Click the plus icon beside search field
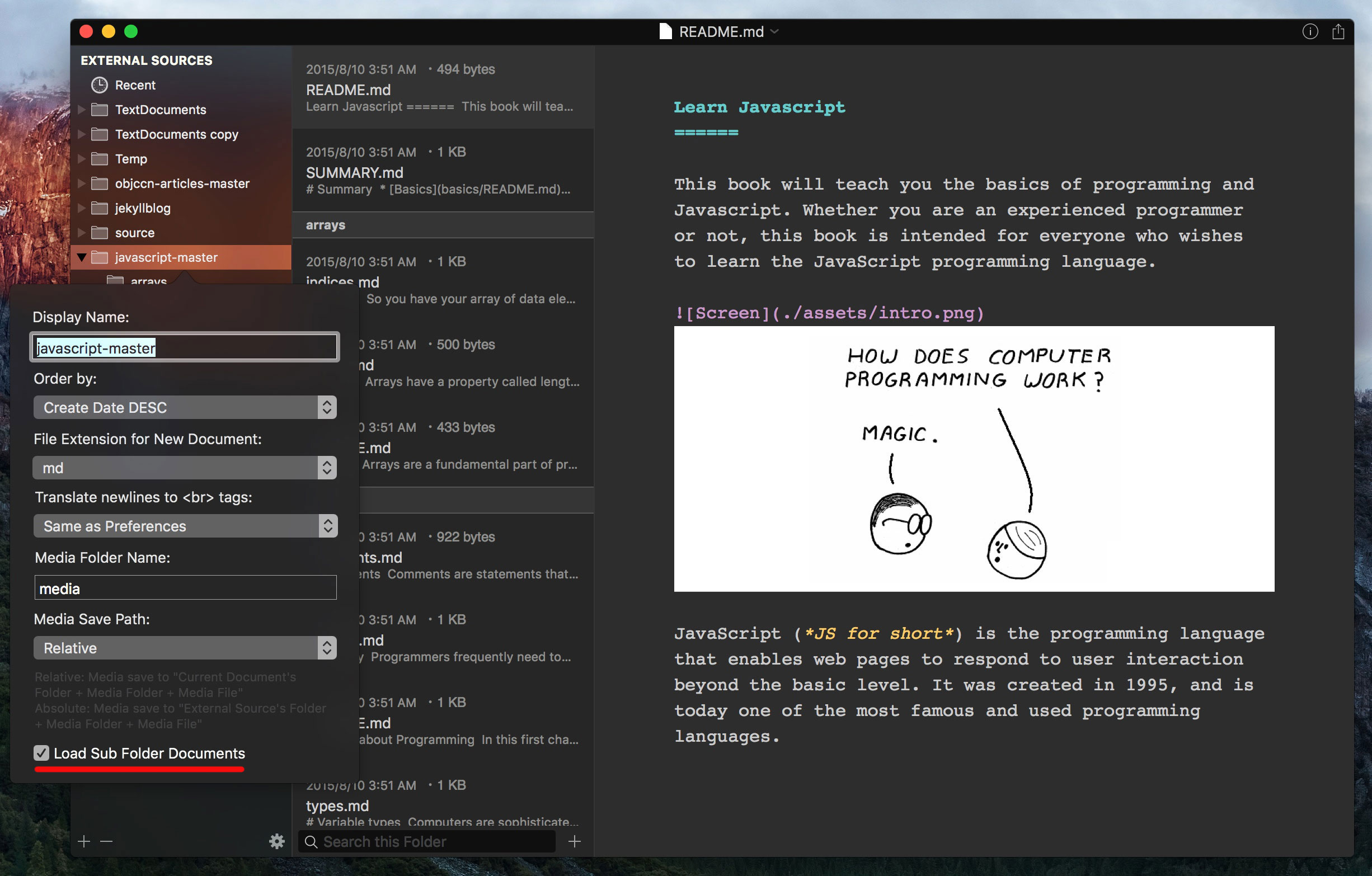Image resolution: width=1372 pixels, height=876 pixels. click(574, 841)
